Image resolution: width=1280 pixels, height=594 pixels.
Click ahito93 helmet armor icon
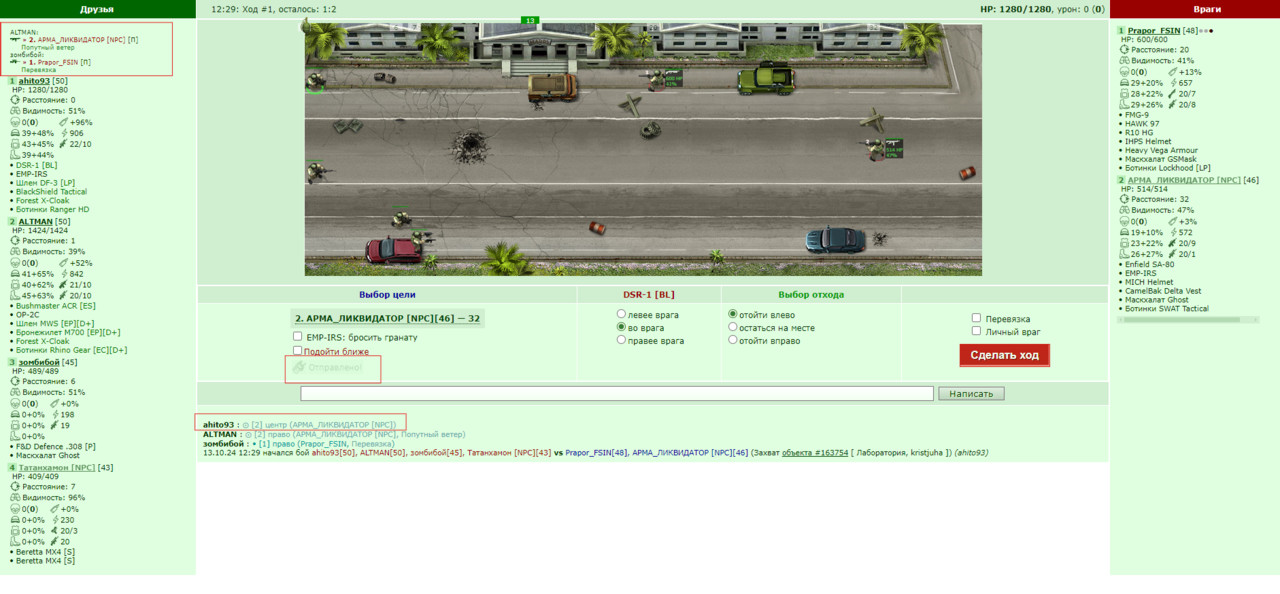[14, 122]
